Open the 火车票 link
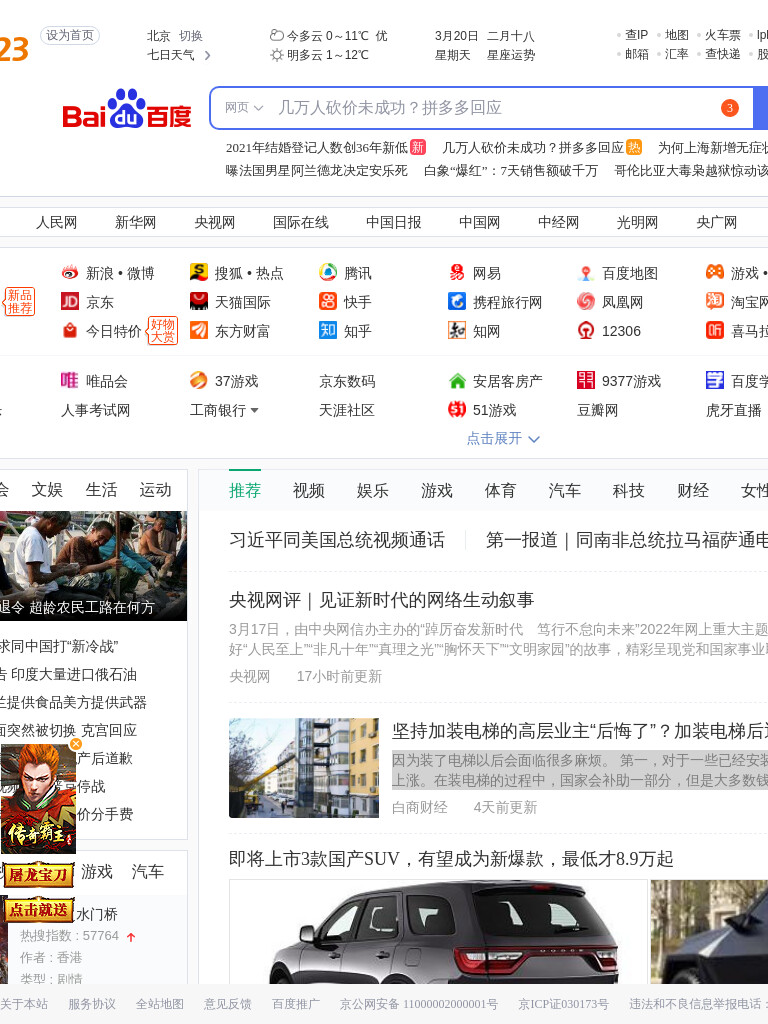The image size is (768, 1024). 722,35
